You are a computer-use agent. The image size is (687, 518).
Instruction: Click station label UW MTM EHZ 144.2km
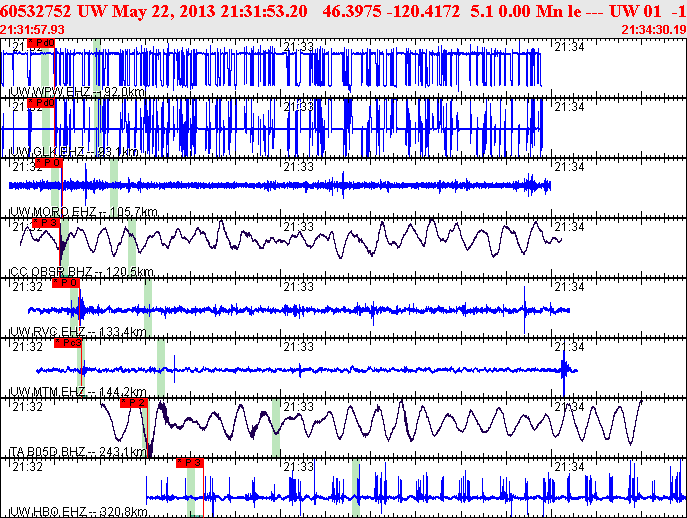(78, 391)
